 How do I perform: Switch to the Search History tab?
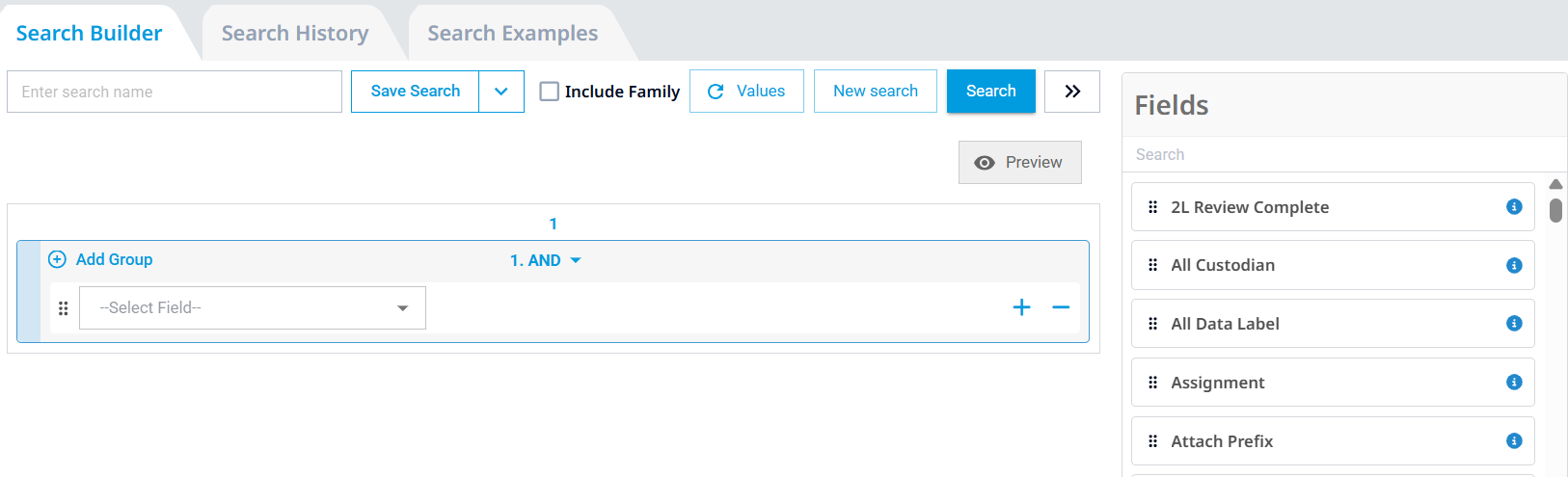pyautogui.click(x=295, y=34)
